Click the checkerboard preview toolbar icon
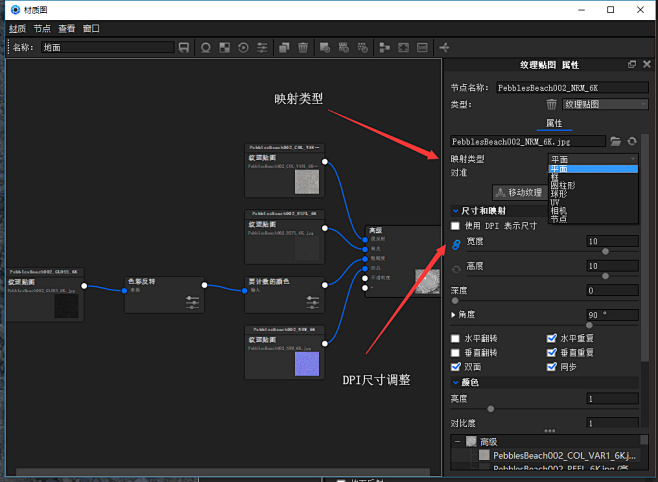The height and width of the screenshot is (482, 658). (x=225, y=47)
